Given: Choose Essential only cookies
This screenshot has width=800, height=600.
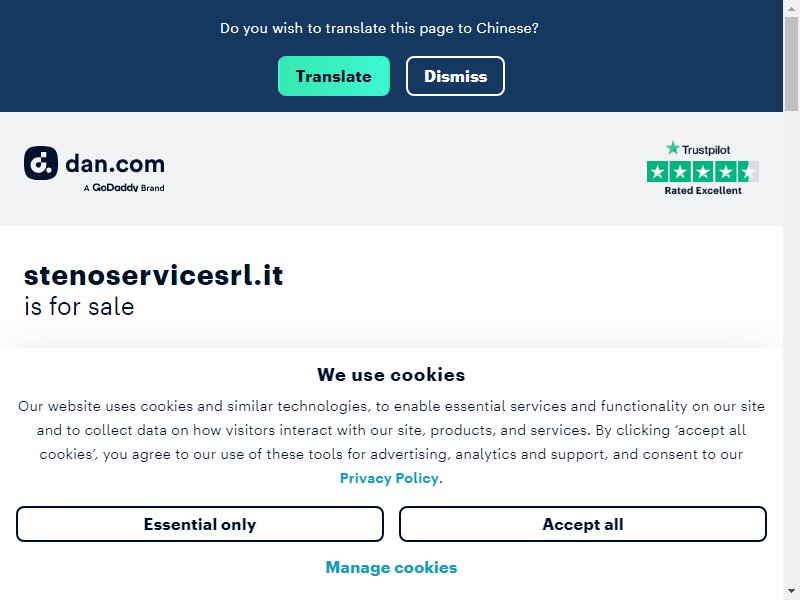Looking at the screenshot, I should 199,524.
